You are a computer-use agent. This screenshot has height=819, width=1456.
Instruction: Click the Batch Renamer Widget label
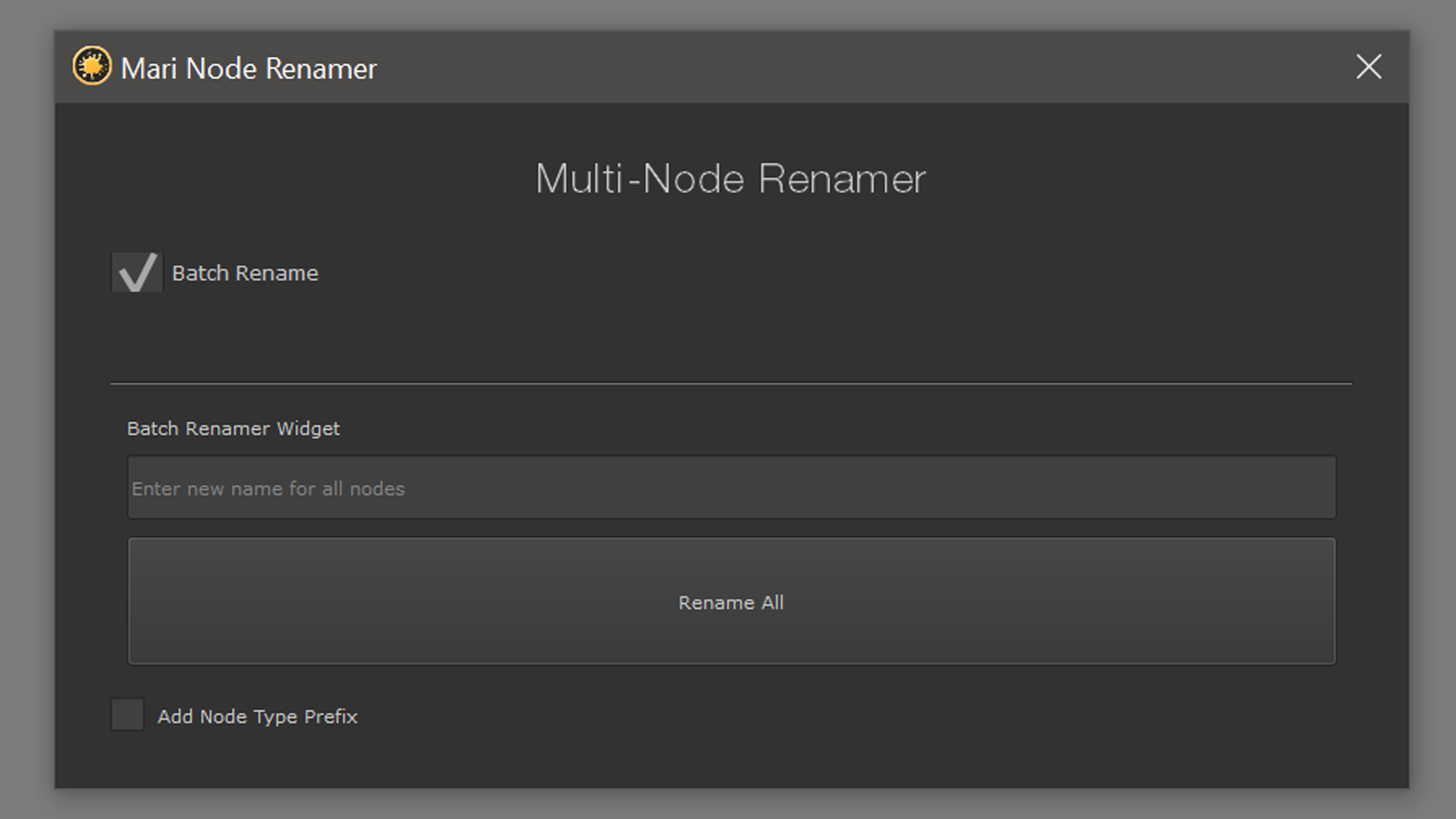(x=233, y=428)
